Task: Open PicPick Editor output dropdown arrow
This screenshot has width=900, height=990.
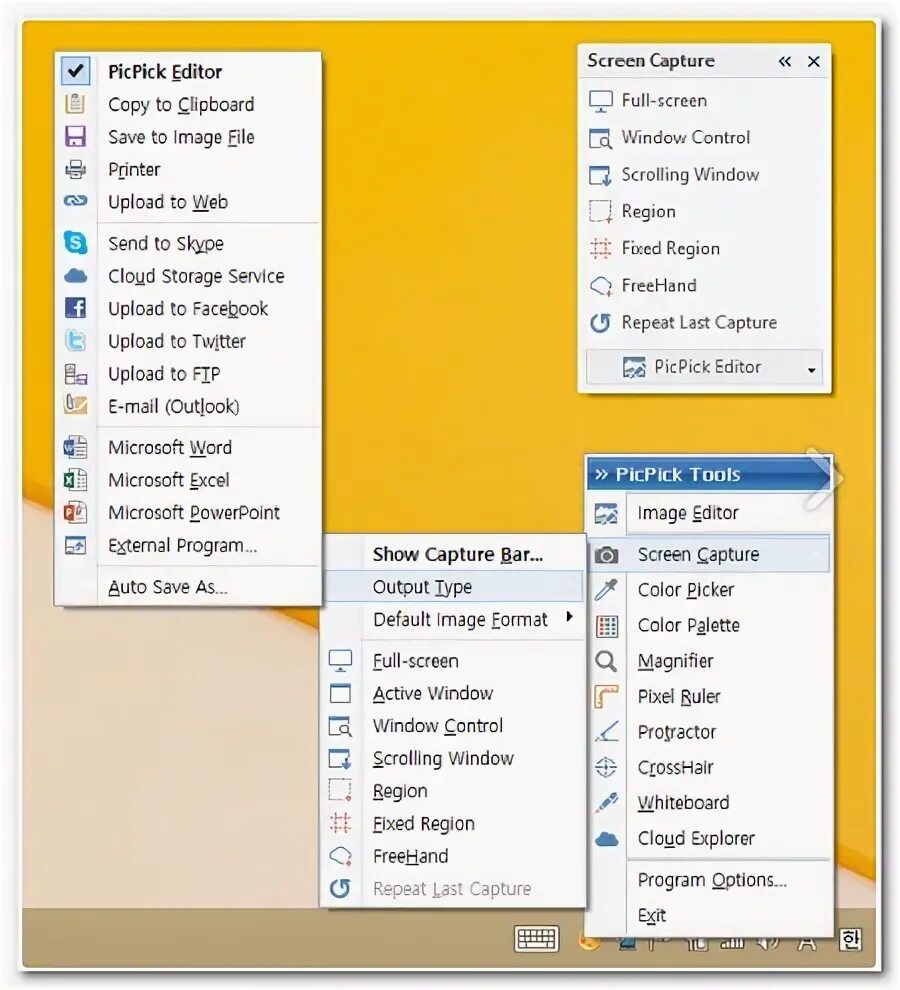Action: (x=812, y=370)
